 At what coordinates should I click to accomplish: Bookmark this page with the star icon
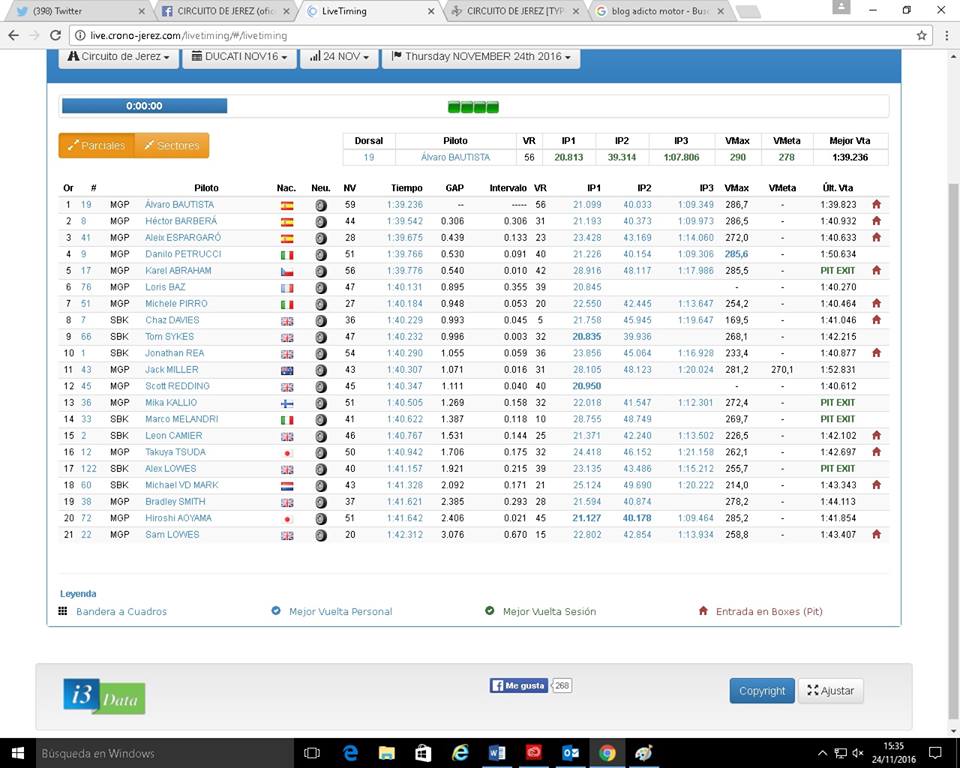[921, 35]
